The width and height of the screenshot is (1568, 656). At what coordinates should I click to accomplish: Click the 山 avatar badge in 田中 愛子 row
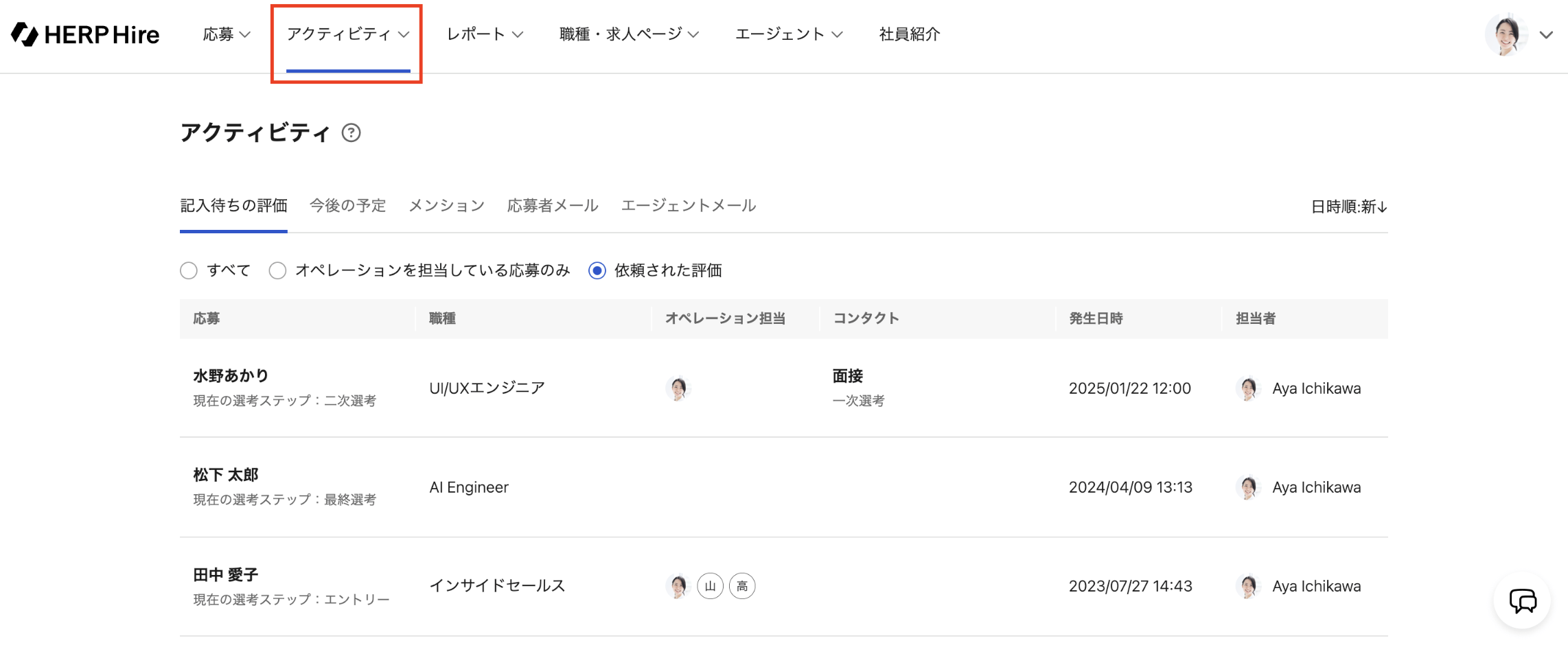[x=710, y=586]
